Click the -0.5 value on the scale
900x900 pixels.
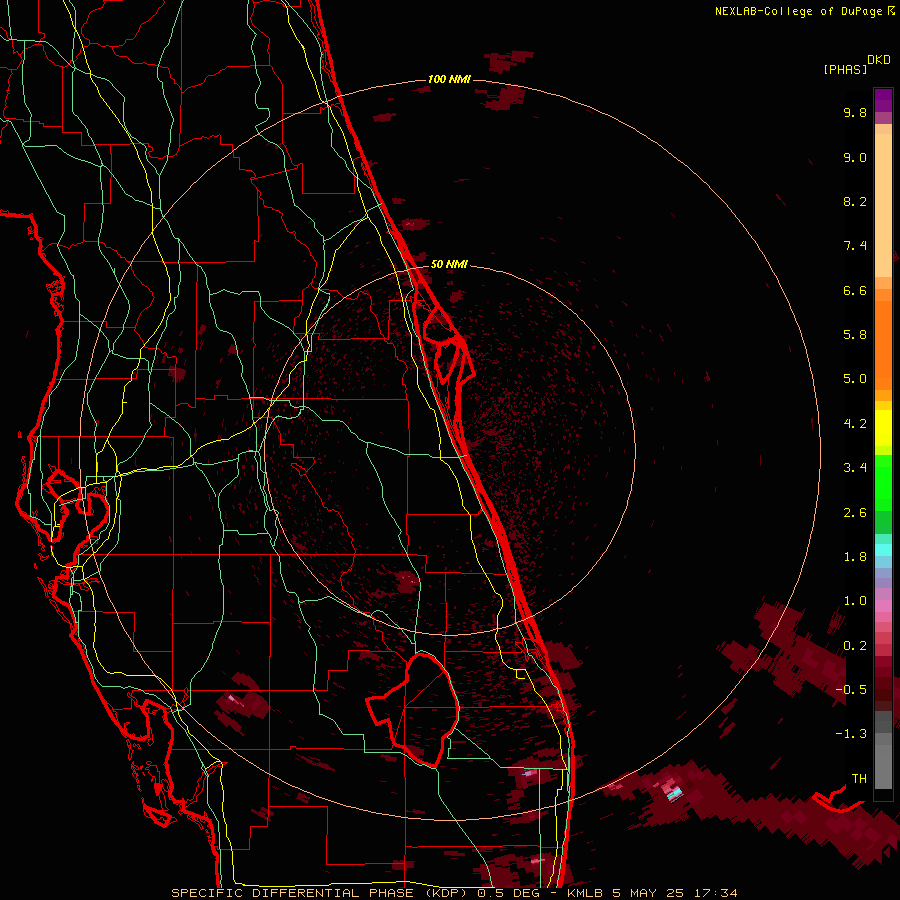(851, 690)
